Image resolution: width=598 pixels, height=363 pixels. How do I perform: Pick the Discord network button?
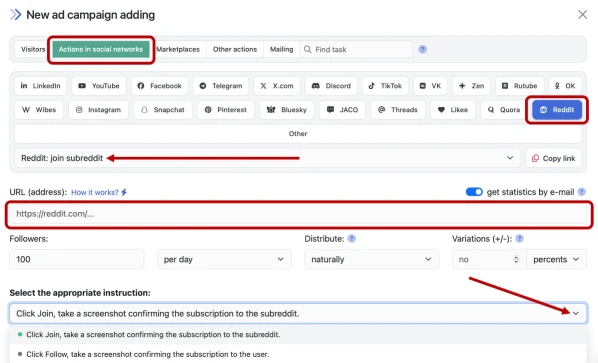(331, 86)
